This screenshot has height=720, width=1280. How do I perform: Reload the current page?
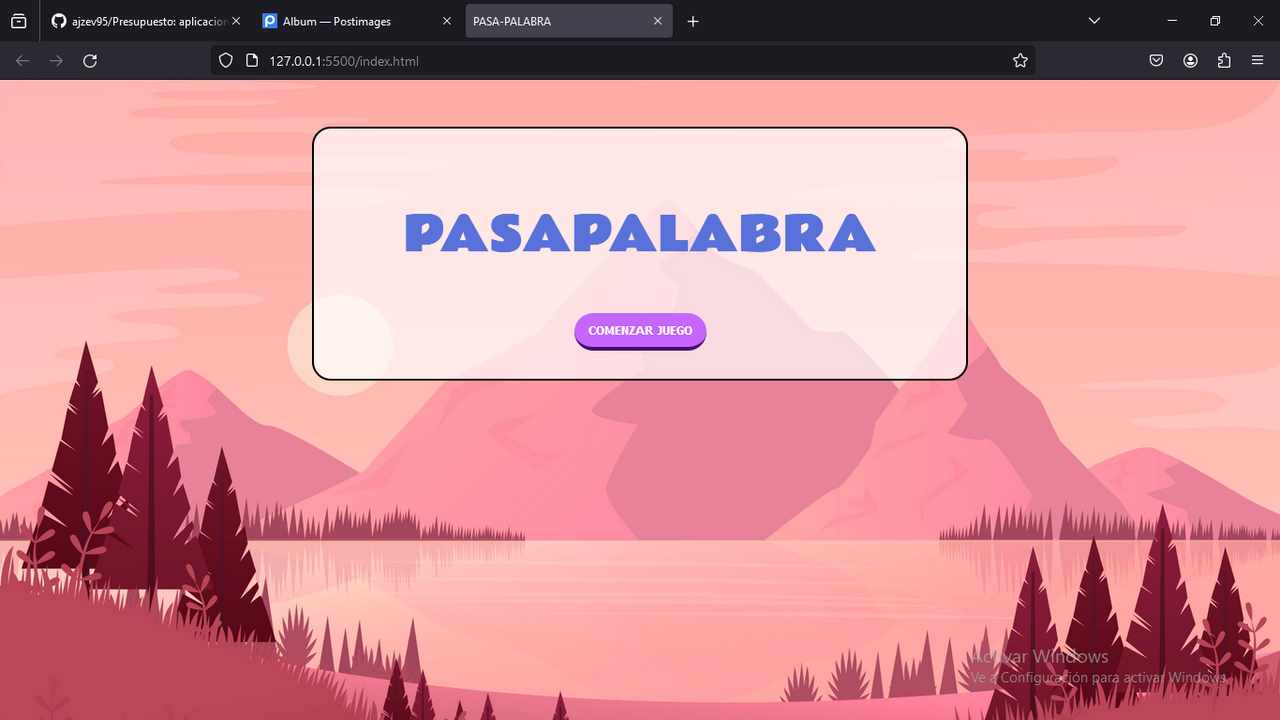tap(90, 61)
